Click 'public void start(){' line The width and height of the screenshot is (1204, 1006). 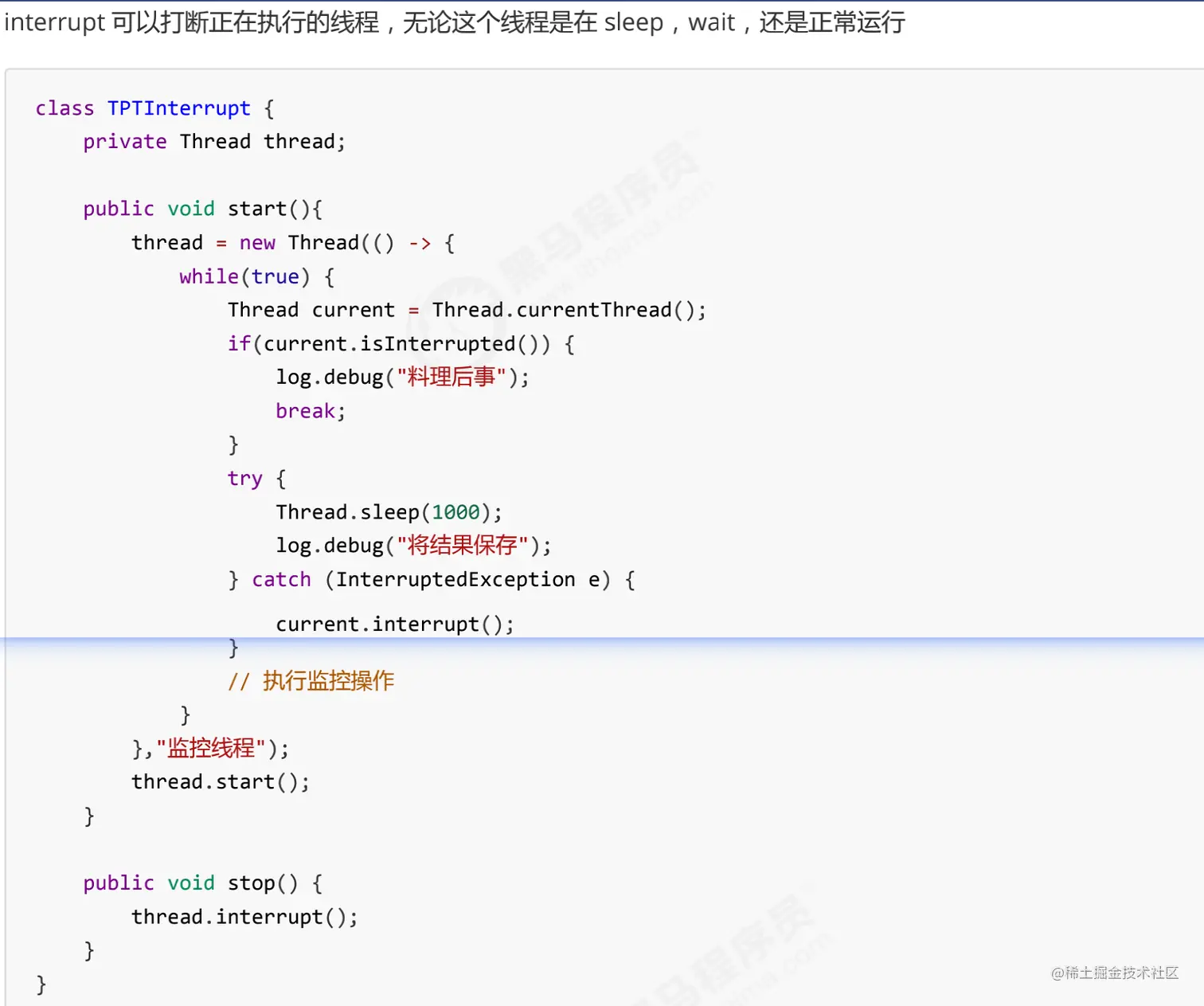tap(202, 209)
